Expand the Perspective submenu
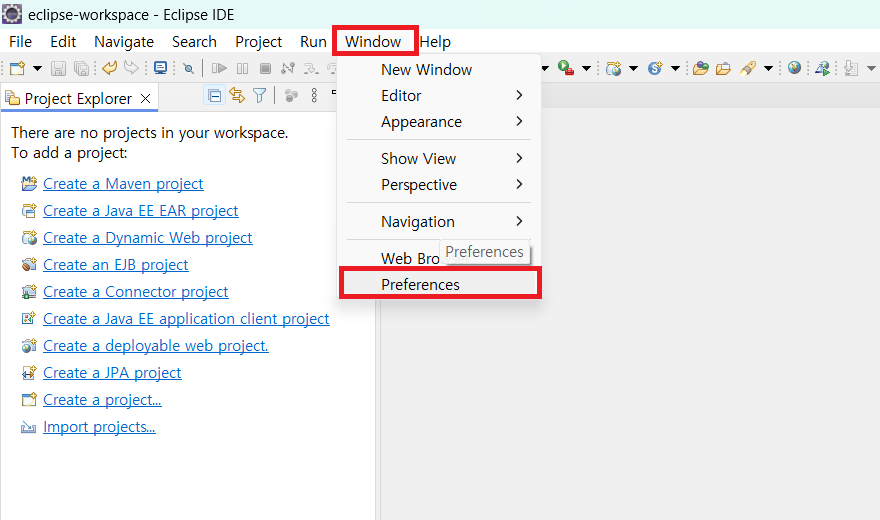Viewport: 880px width, 520px height. [439, 185]
